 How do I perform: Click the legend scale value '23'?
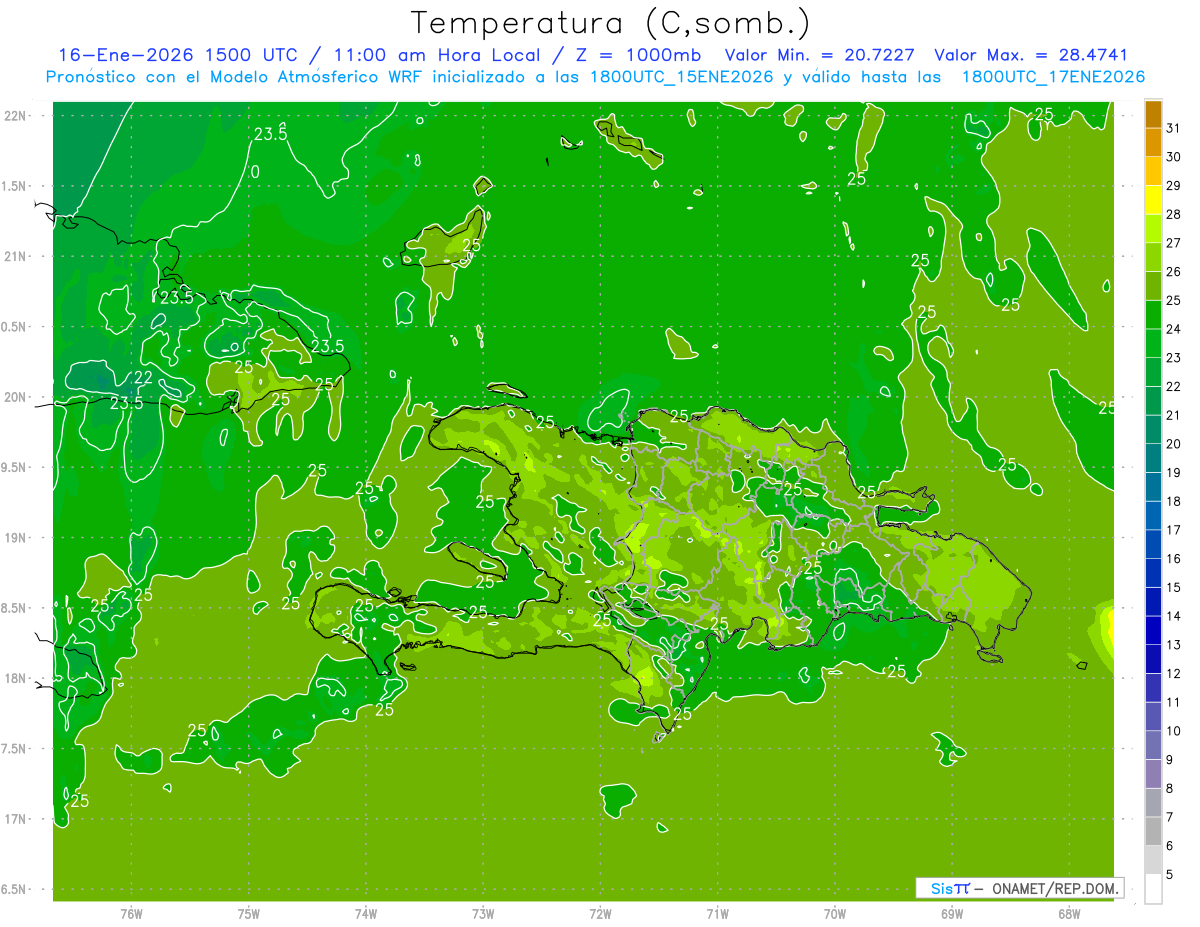tap(1174, 358)
